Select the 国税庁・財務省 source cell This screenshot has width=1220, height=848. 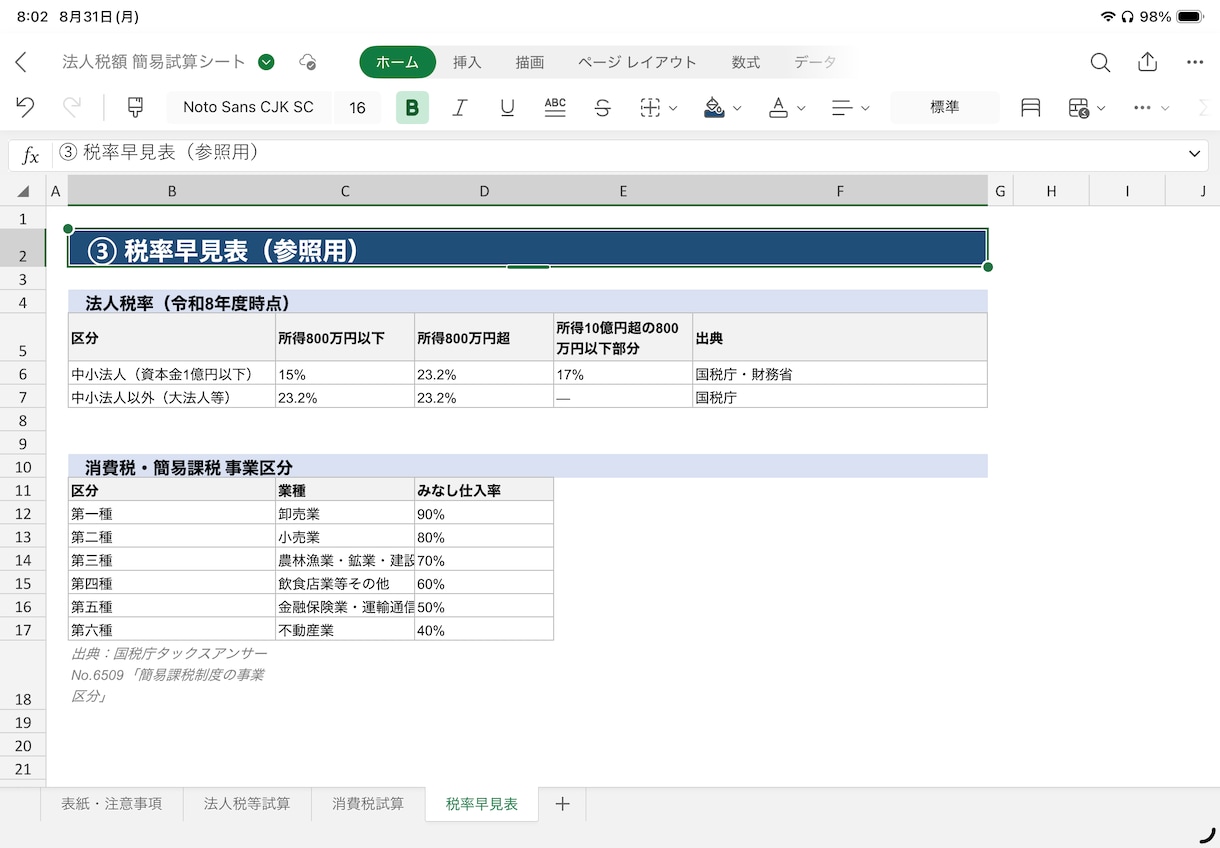point(840,374)
